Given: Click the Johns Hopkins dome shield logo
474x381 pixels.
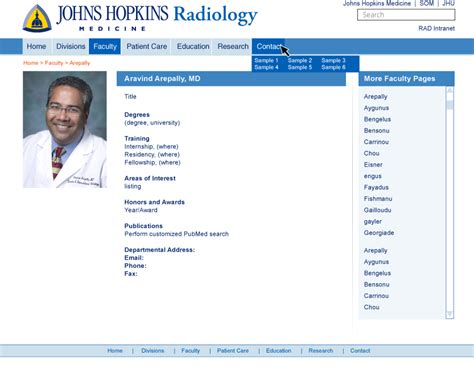Looking at the screenshot, I should coord(37,18).
